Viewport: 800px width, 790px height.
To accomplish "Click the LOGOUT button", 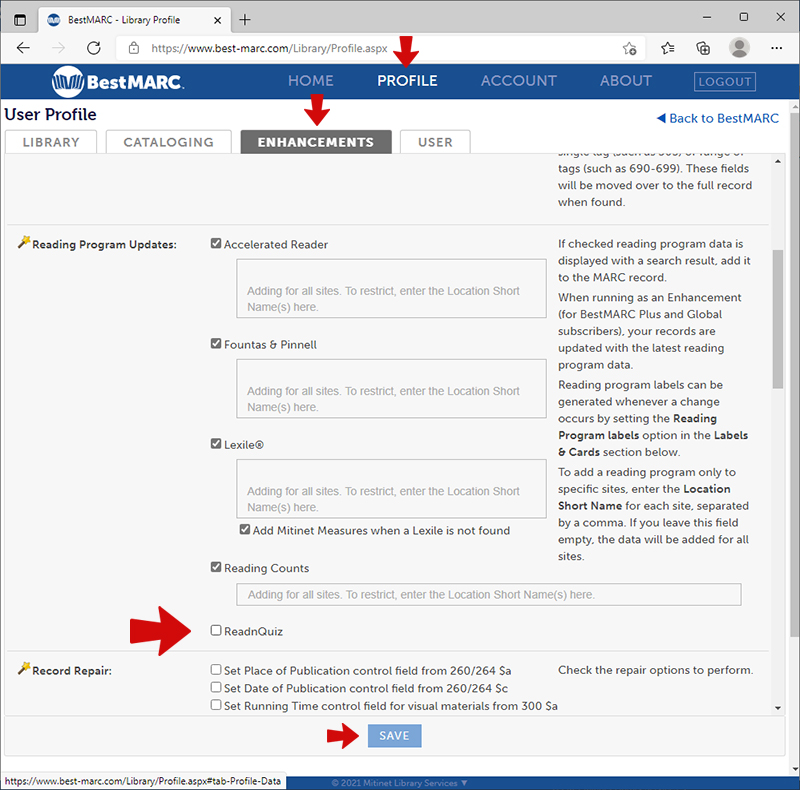I will tap(724, 82).
